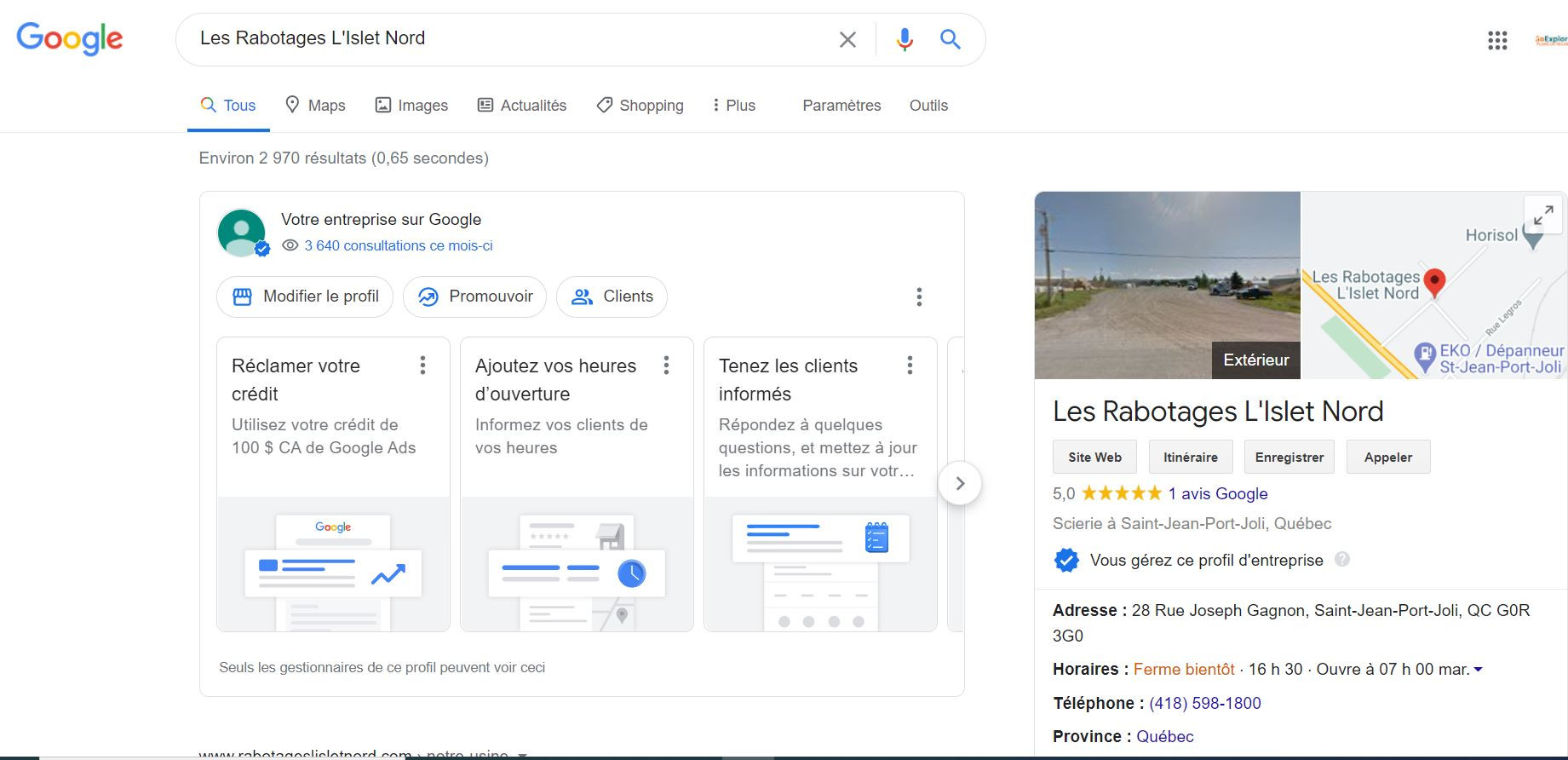Click the Site Web button
Viewport: 1568px width, 760px height.
coord(1094,457)
